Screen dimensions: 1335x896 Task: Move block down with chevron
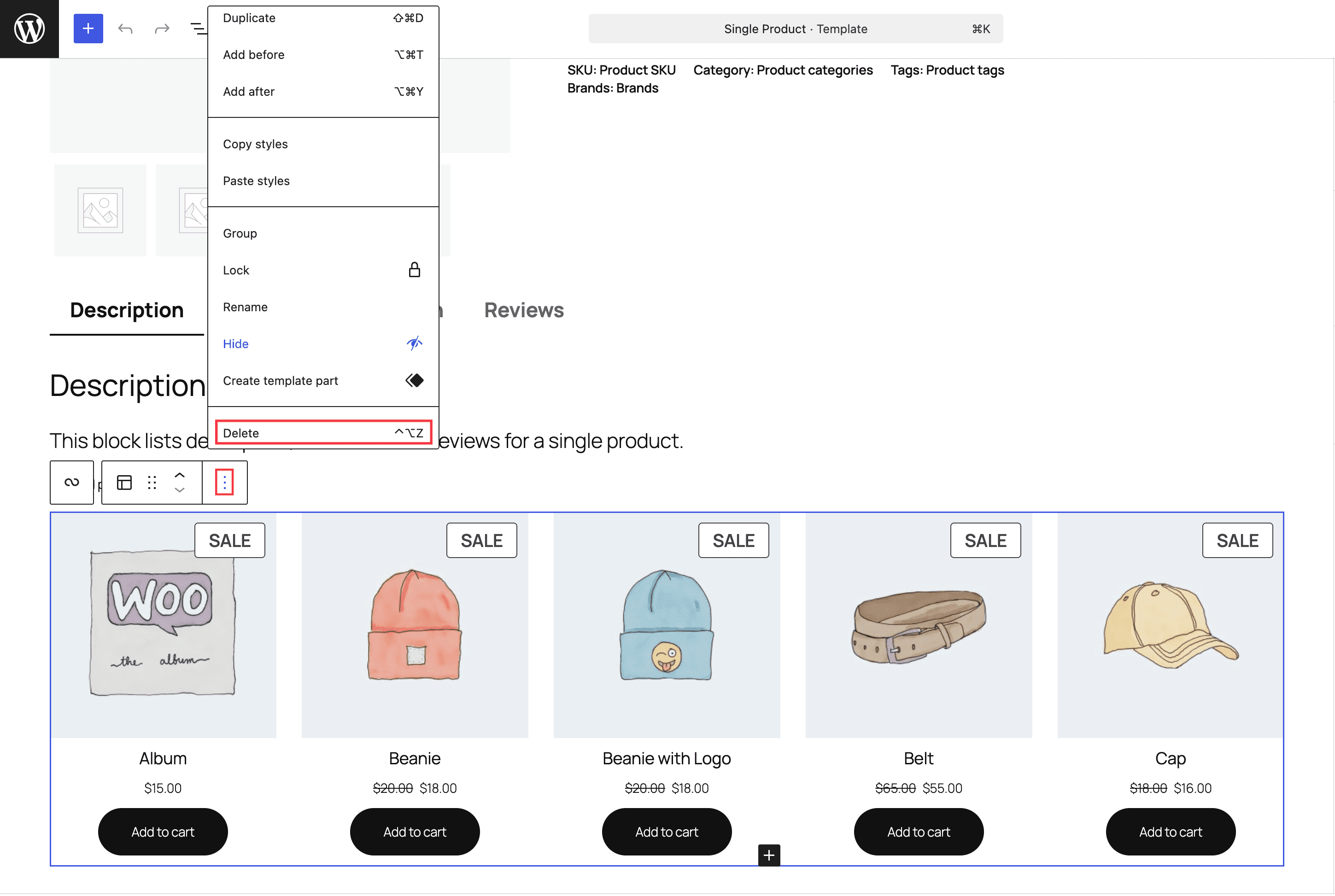pos(180,491)
